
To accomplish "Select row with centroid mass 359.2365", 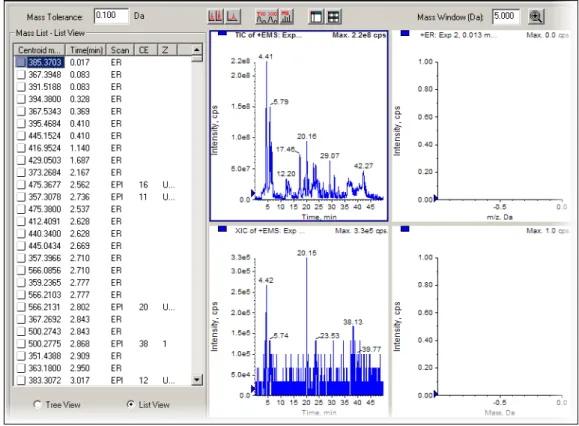I will click(x=103, y=282).
